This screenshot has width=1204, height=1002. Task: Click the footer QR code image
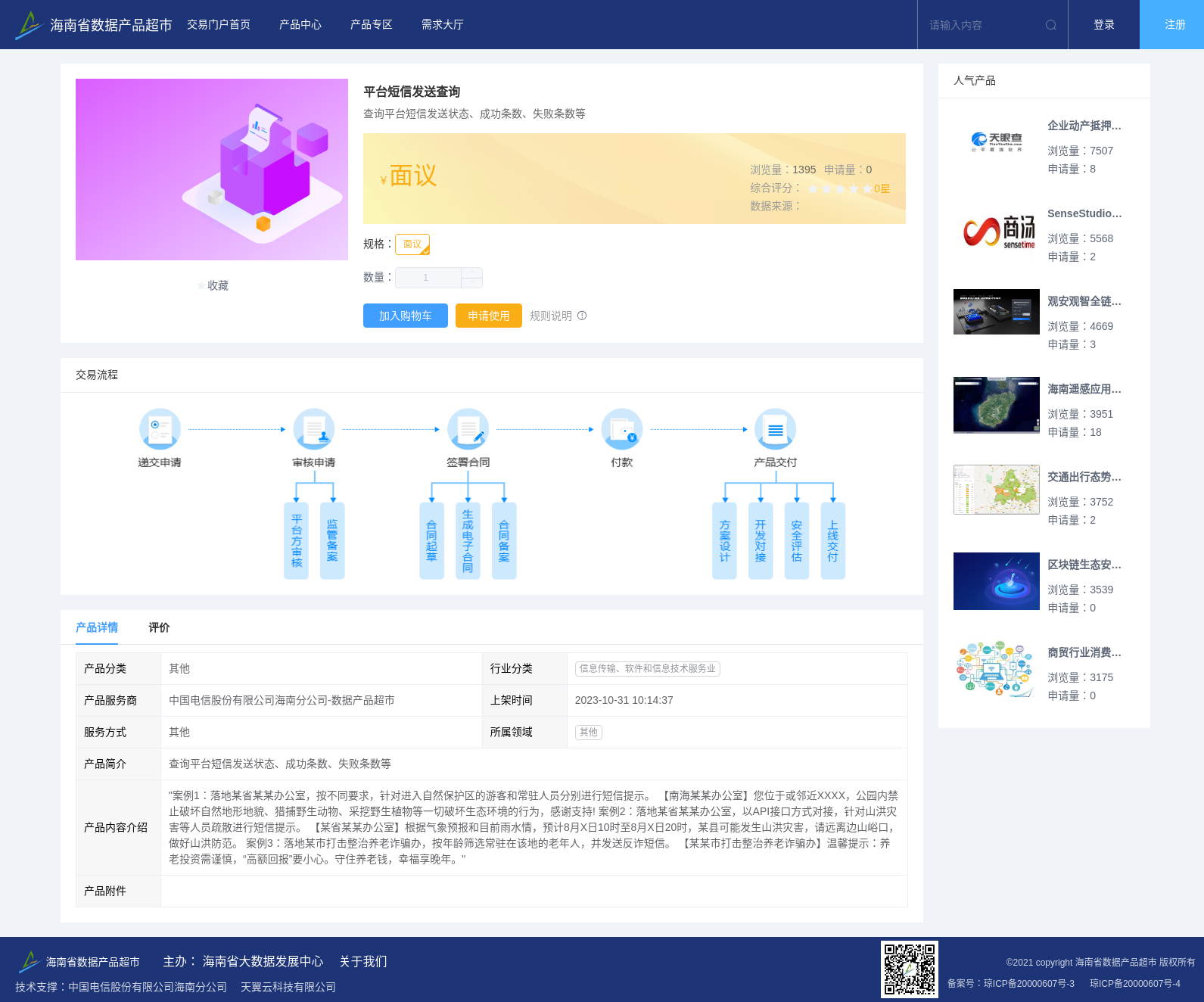pos(910,969)
